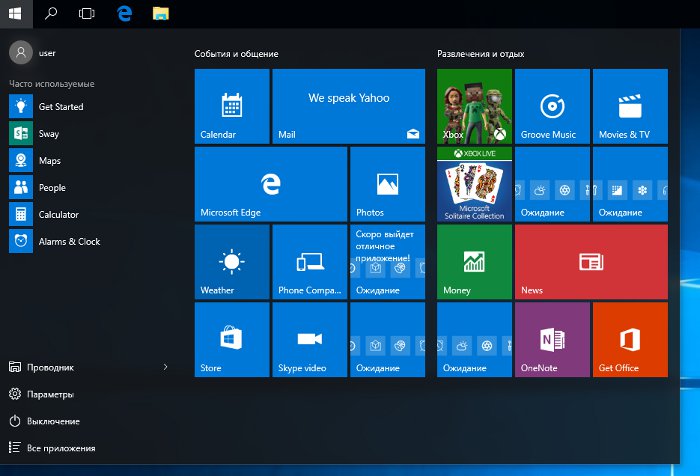Image resolution: width=700 pixels, height=476 pixels.
Task: Open Параметры (Settings)
Action: [41, 394]
